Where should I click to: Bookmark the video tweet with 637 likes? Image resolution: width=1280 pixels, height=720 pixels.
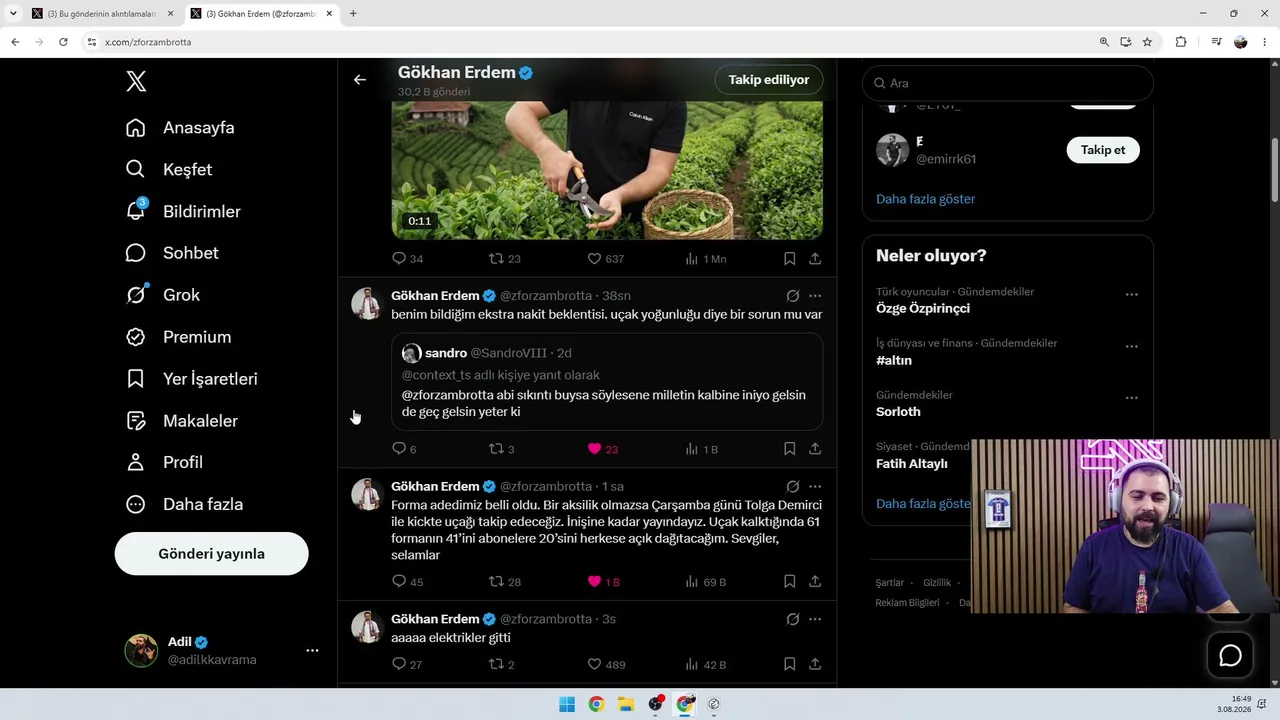point(789,259)
